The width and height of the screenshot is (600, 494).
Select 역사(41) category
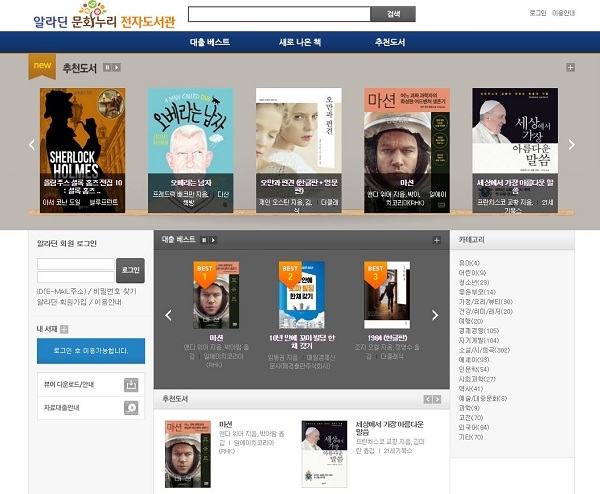471,389
